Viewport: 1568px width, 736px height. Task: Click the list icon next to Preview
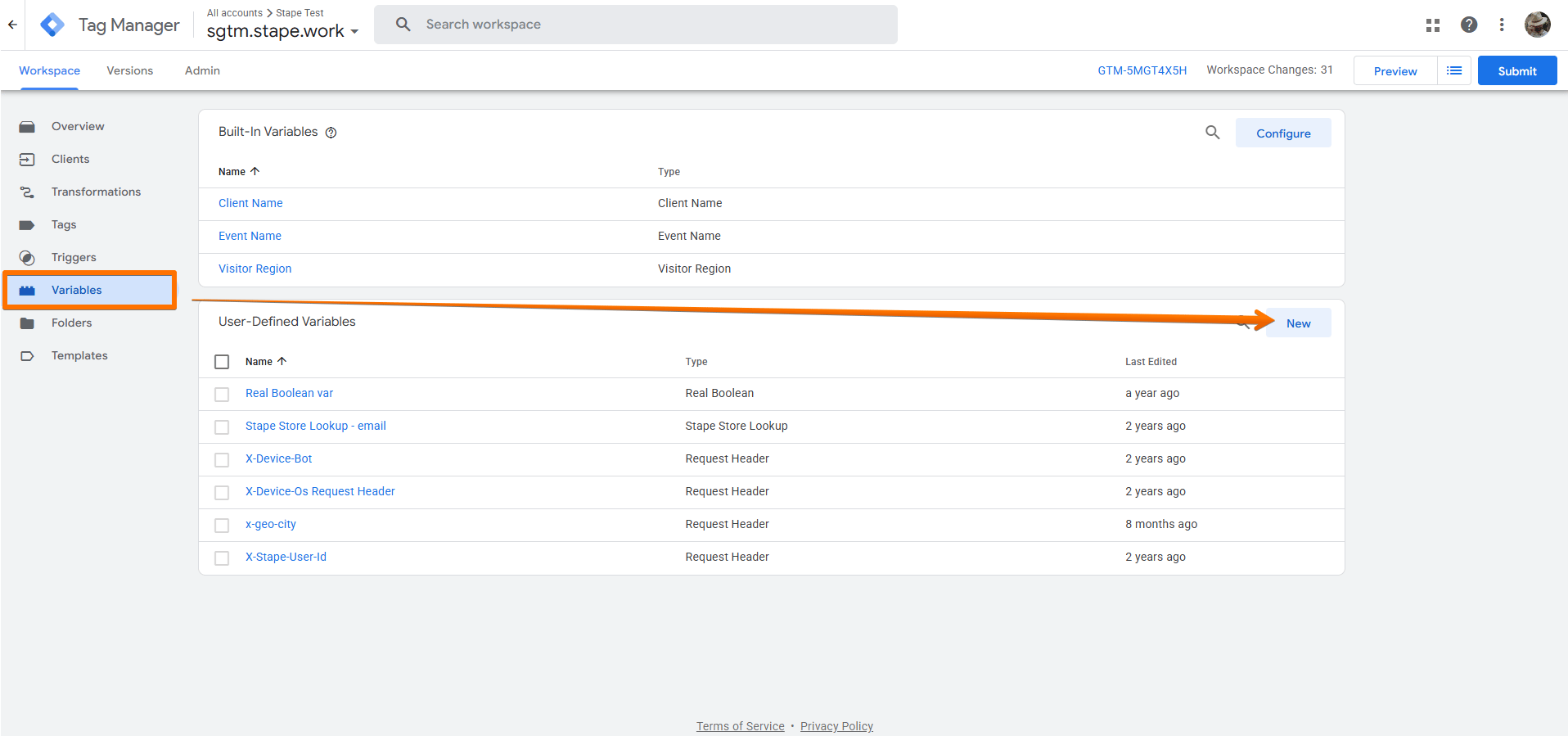[1454, 71]
